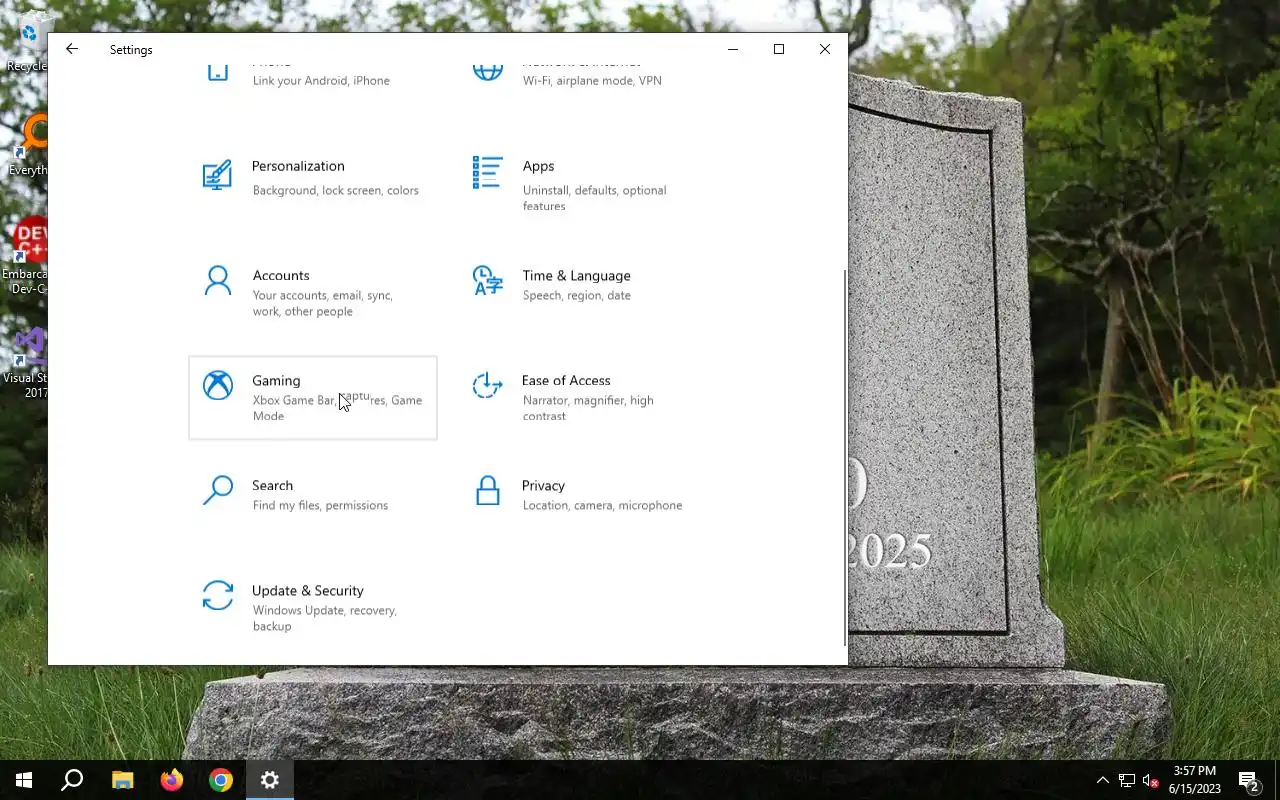Click 'Location, camera, microphone' text

click(602, 505)
